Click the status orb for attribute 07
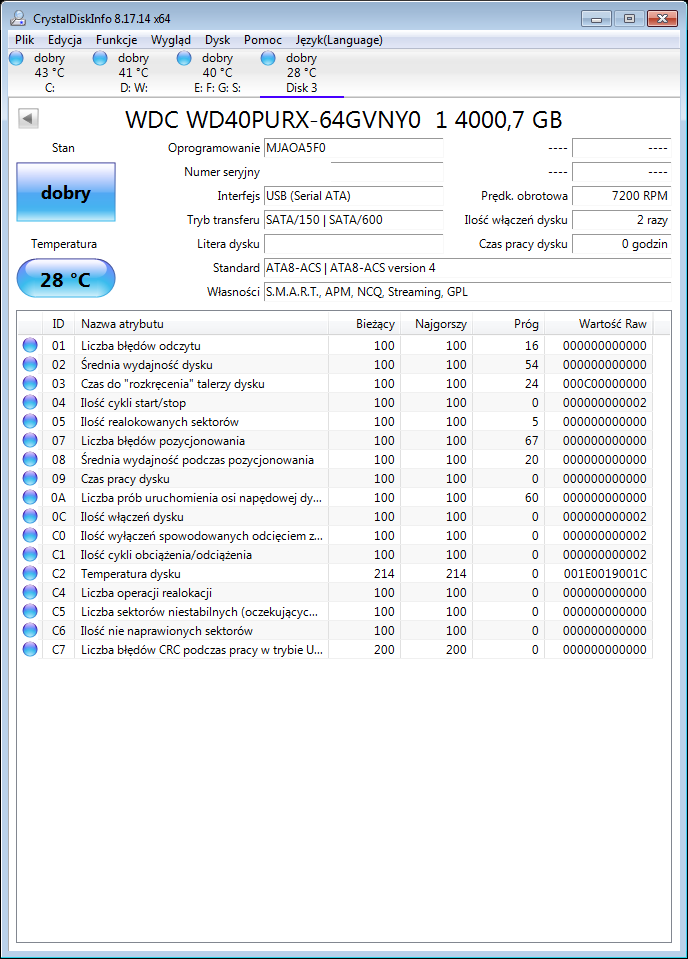Image resolution: width=688 pixels, height=959 pixels. [x=30, y=440]
